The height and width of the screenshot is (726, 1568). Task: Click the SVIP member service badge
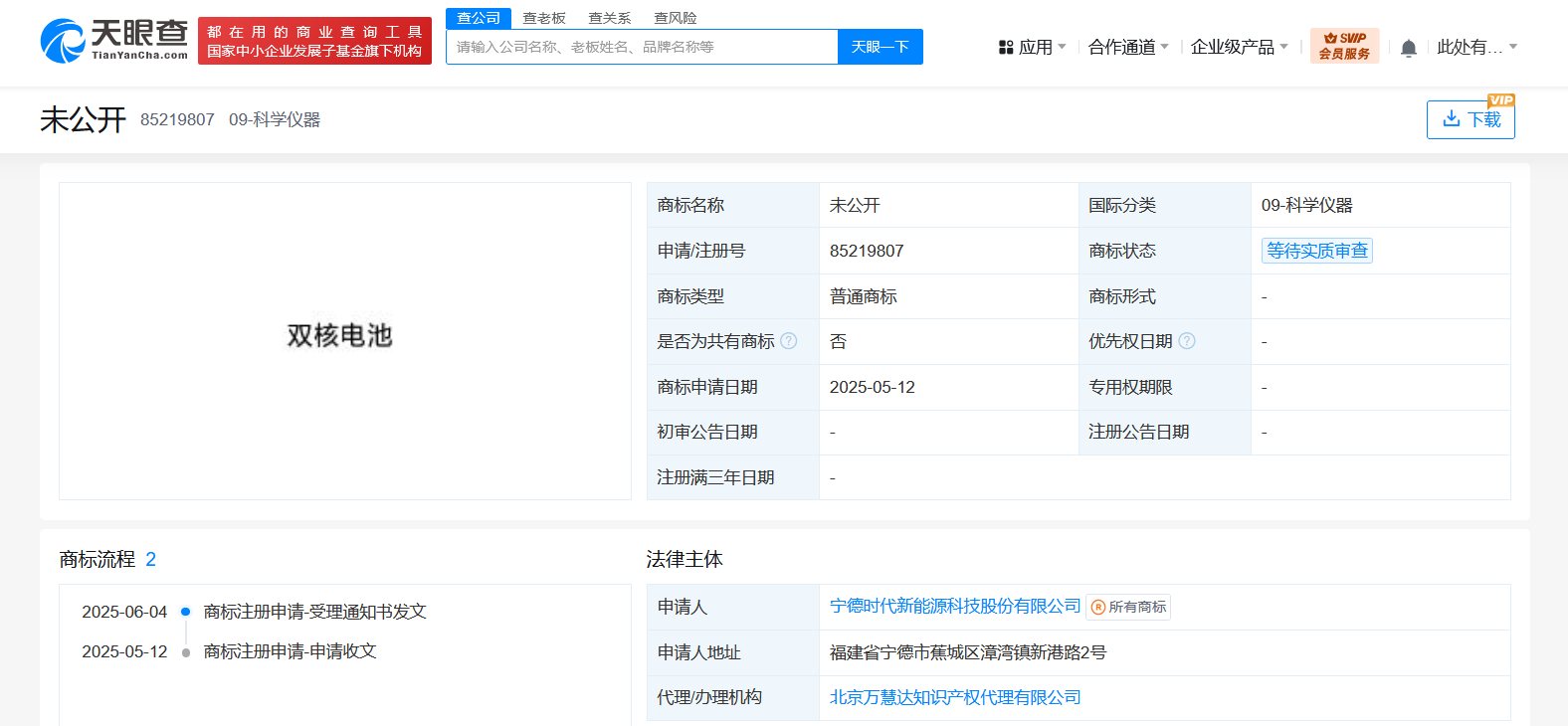pos(1344,46)
